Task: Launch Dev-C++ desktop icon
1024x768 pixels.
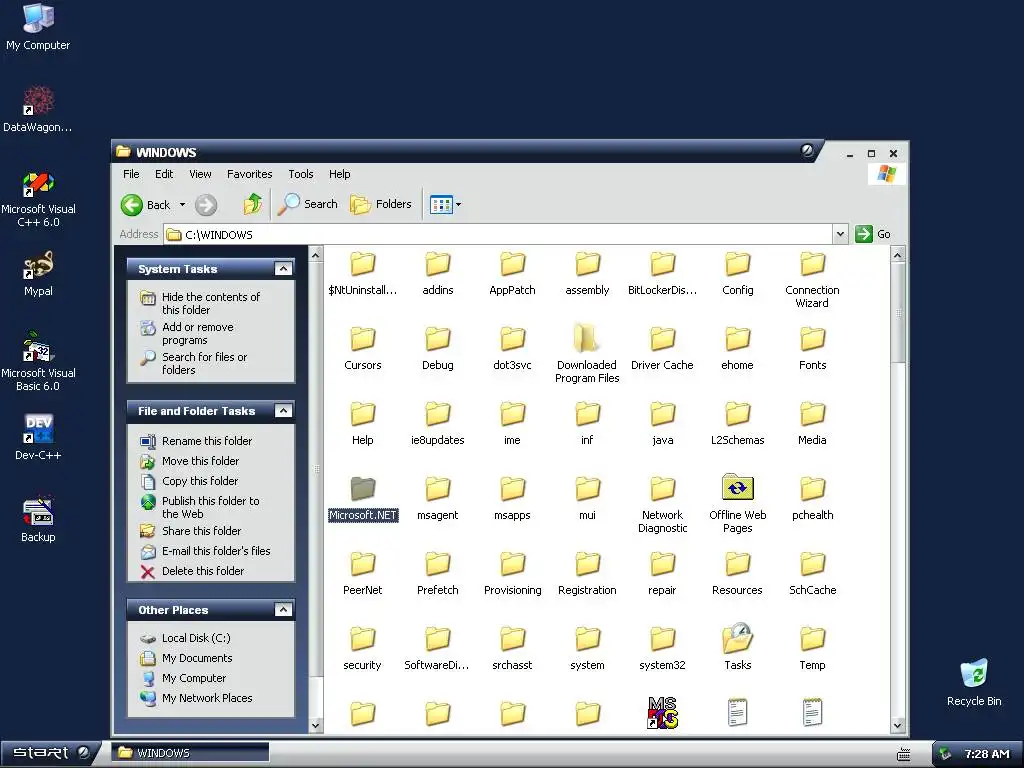Action: 38,437
